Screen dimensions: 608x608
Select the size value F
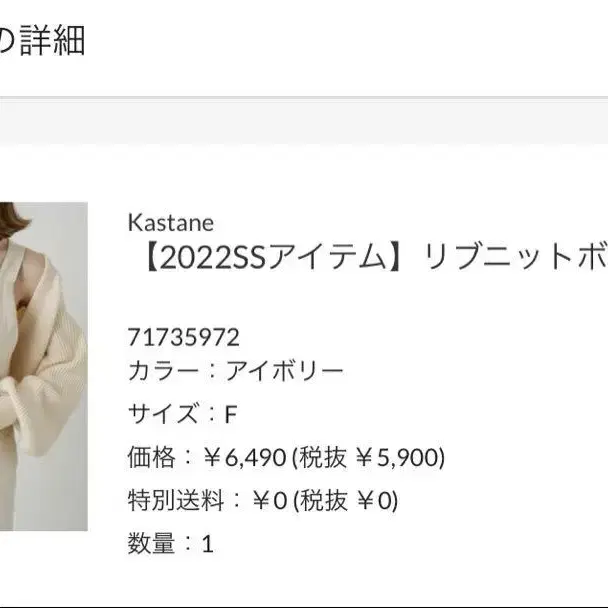[x=231, y=414]
